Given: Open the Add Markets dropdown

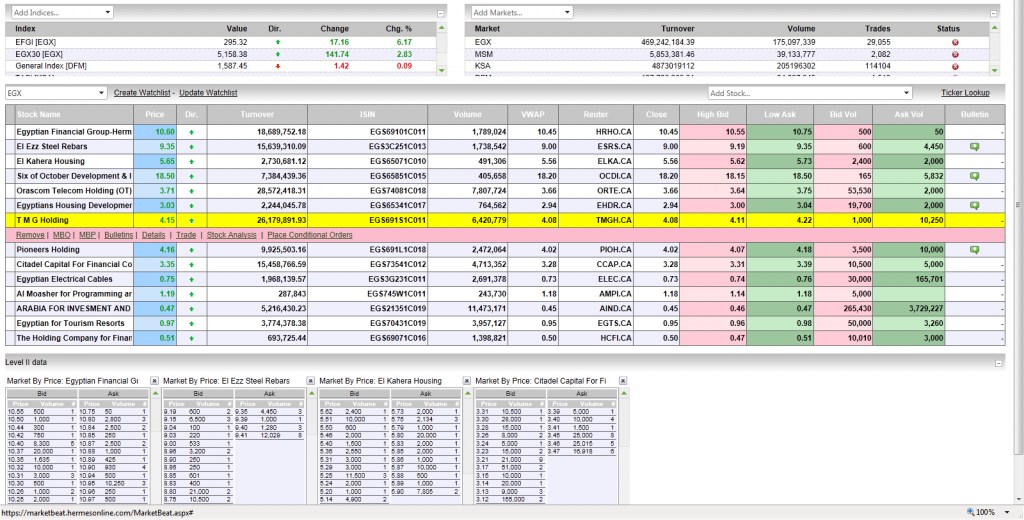Looking at the screenshot, I should (x=522, y=12).
